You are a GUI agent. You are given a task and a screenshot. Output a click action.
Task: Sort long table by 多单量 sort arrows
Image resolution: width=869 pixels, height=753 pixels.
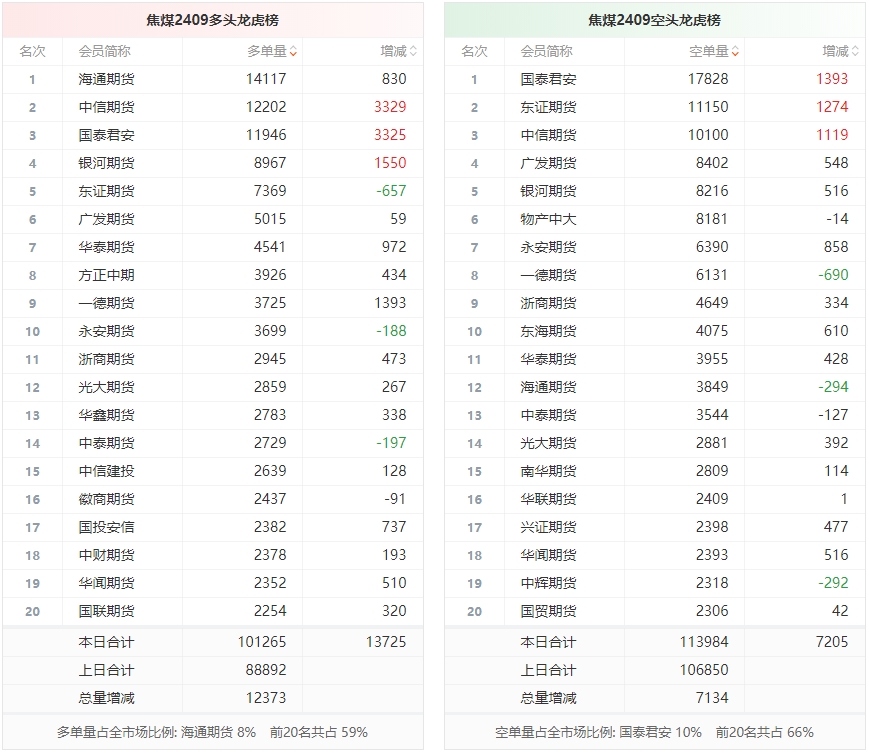click(x=293, y=52)
